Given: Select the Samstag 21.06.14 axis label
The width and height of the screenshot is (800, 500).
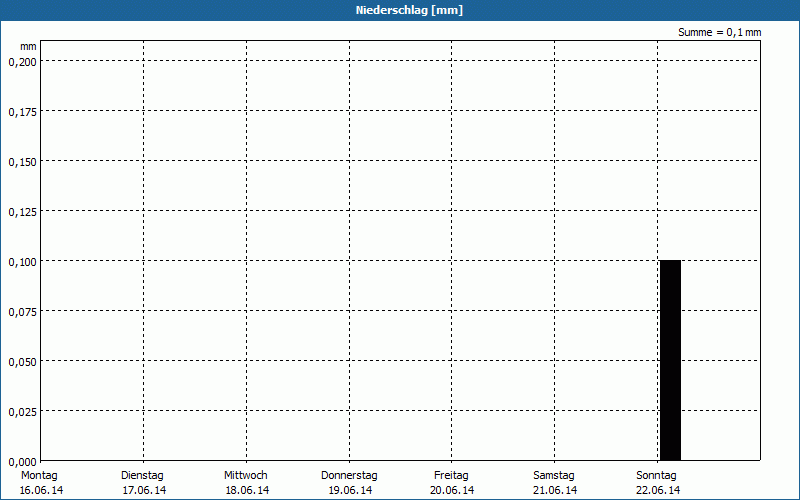Looking at the screenshot, I should tap(554, 482).
